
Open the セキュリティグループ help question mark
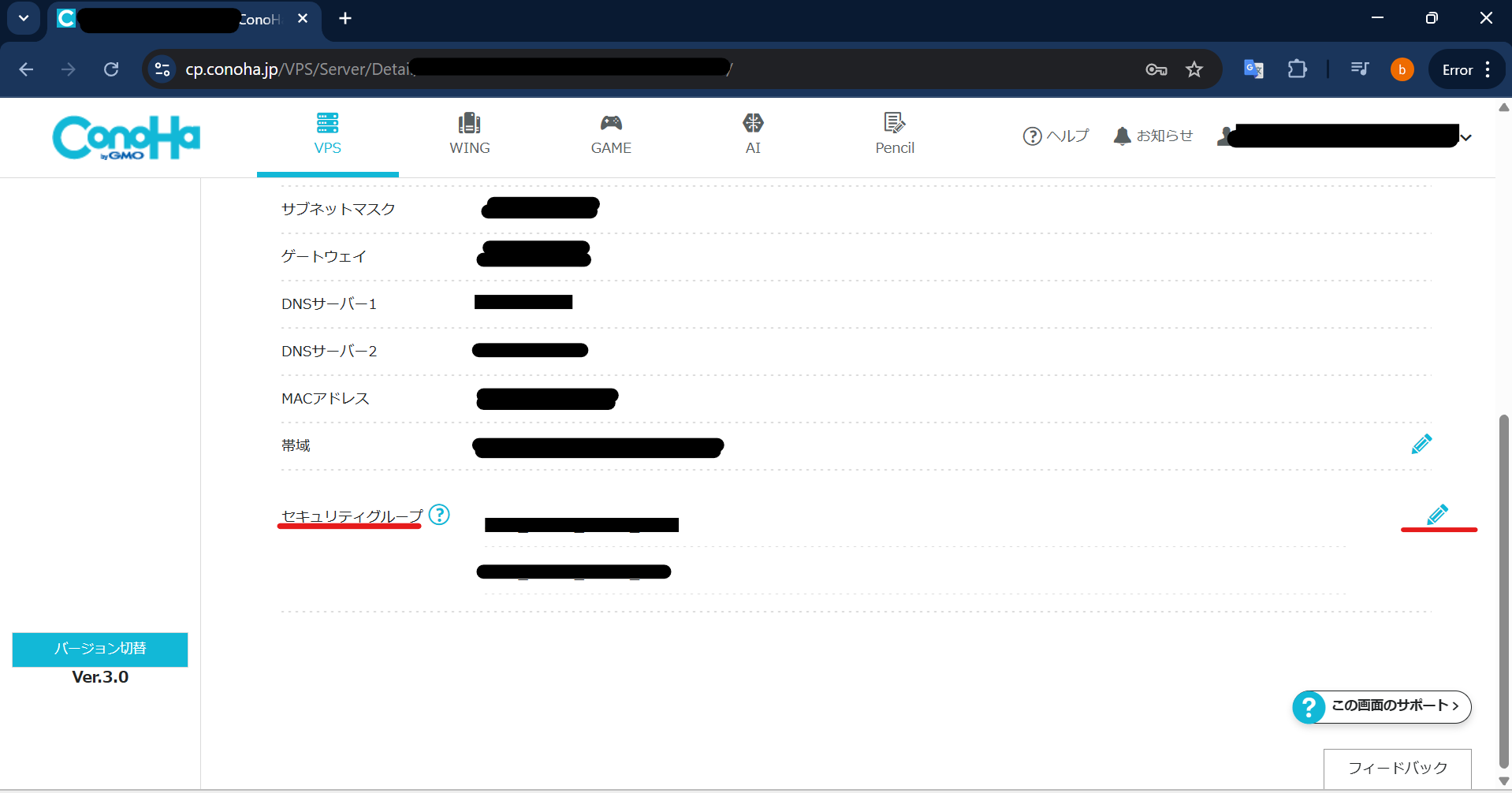pos(439,515)
